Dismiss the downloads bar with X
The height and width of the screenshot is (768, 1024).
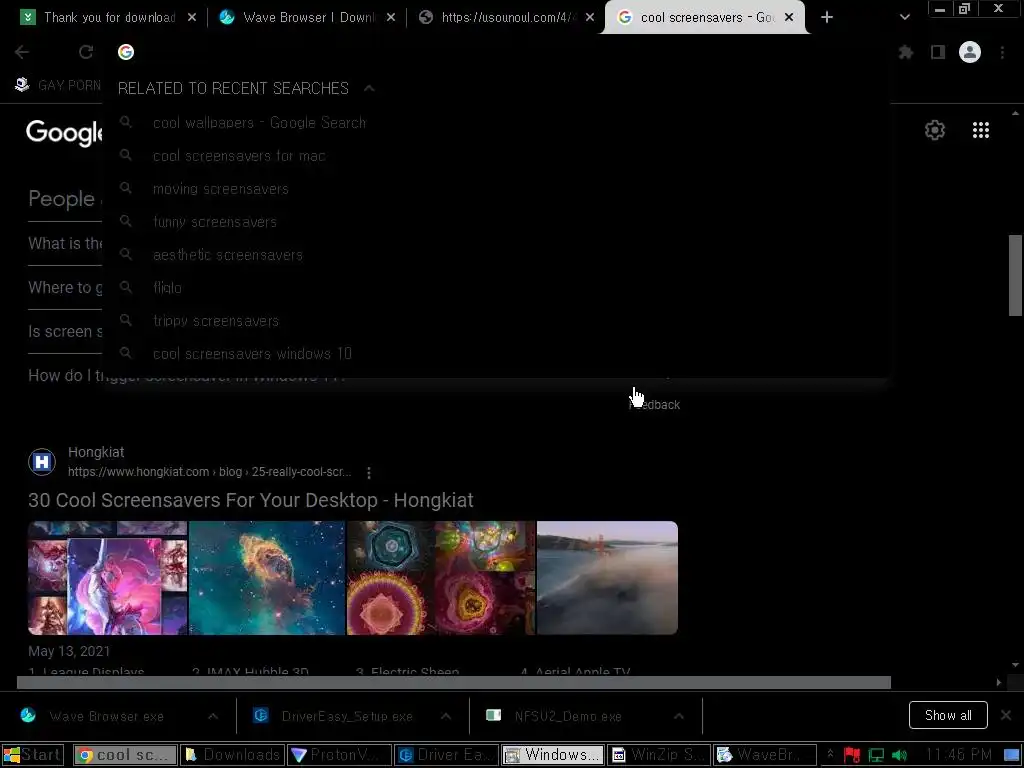click(x=1006, y=716)
